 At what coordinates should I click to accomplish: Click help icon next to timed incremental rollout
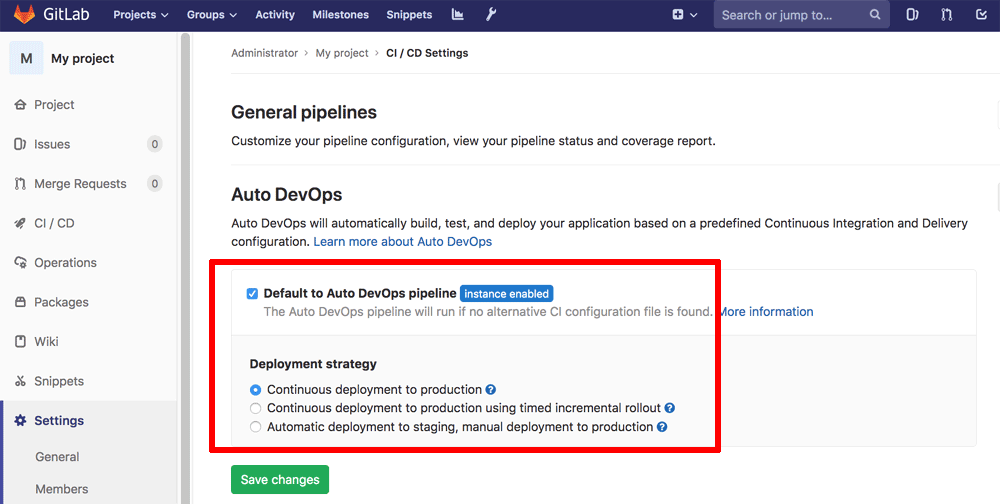pyautogui.click(x=670, y=408)
